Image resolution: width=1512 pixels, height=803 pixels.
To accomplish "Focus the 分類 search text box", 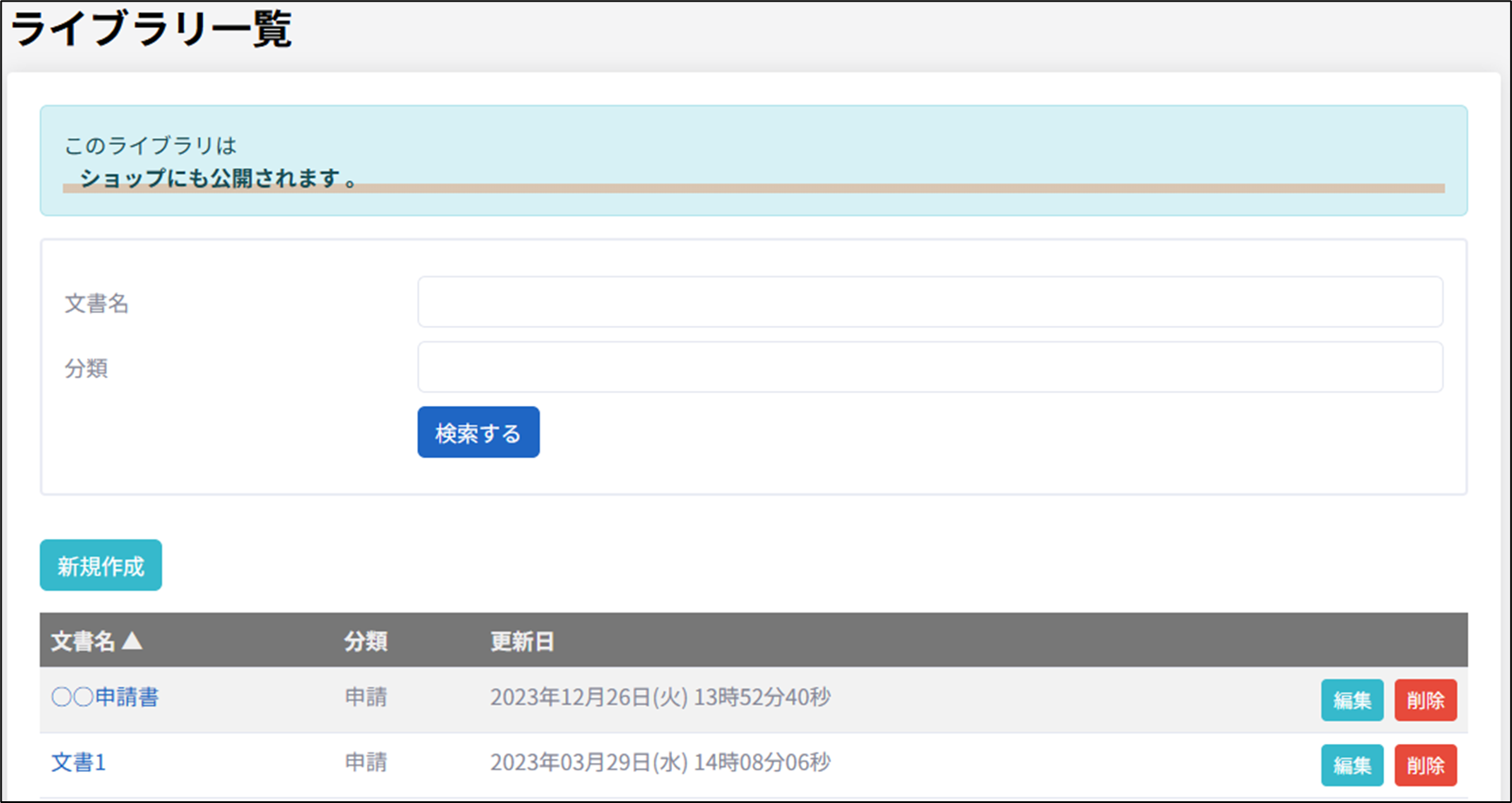I will (x=929, y=368).
